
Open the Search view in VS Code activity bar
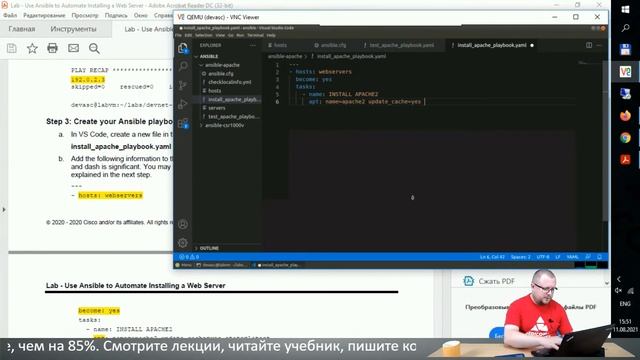183,67
